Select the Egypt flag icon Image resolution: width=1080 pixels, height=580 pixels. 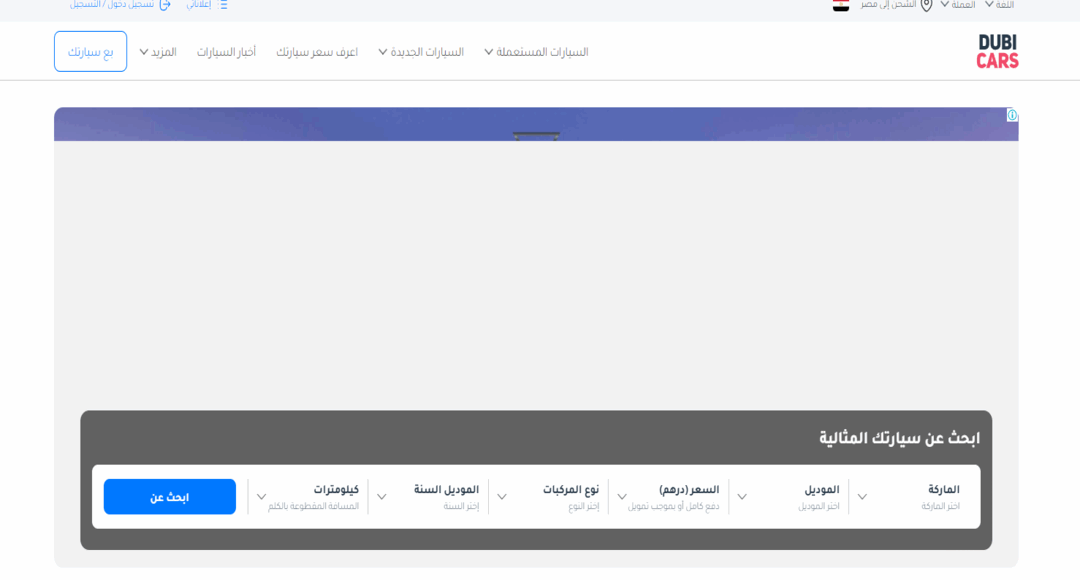pos(840,5)
